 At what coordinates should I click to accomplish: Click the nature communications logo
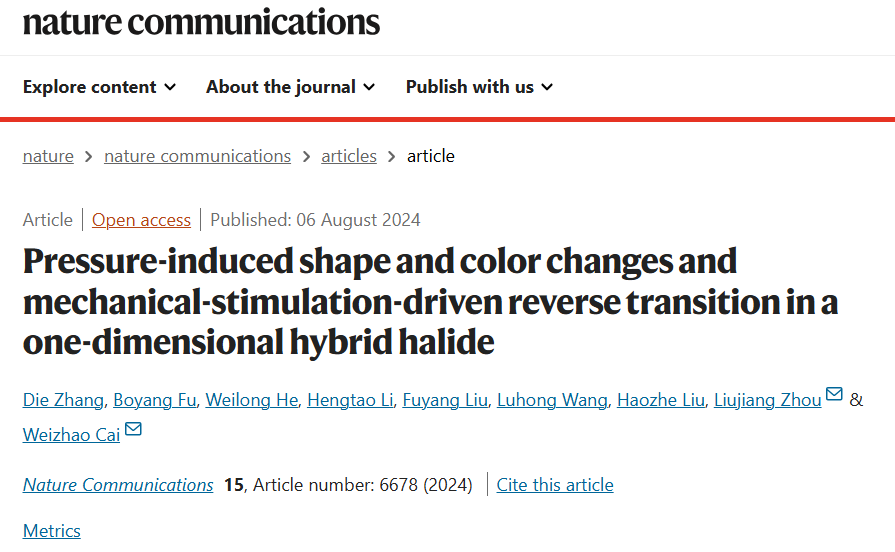[201, 23]
